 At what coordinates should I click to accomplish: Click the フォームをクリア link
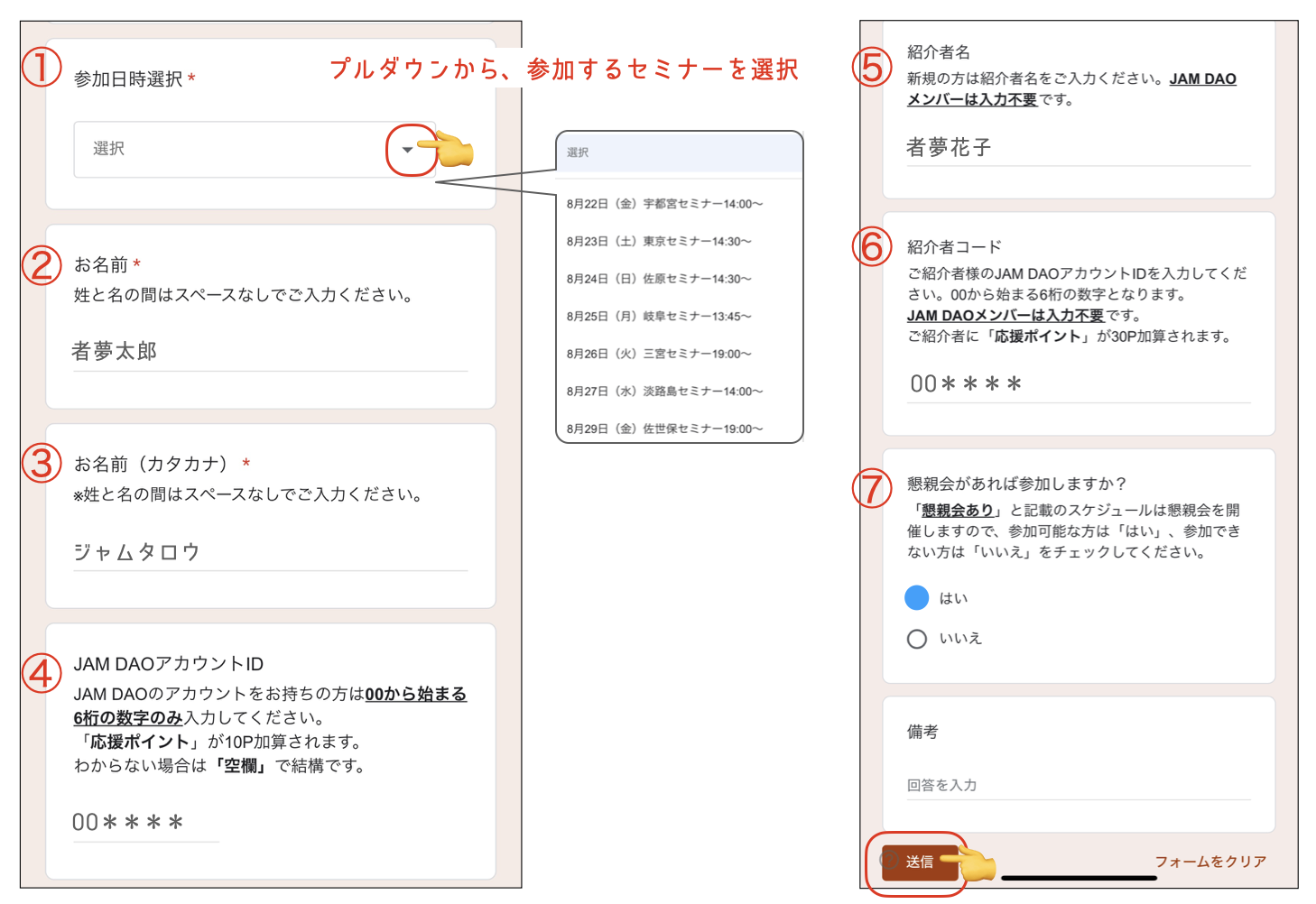point(1210,862)
